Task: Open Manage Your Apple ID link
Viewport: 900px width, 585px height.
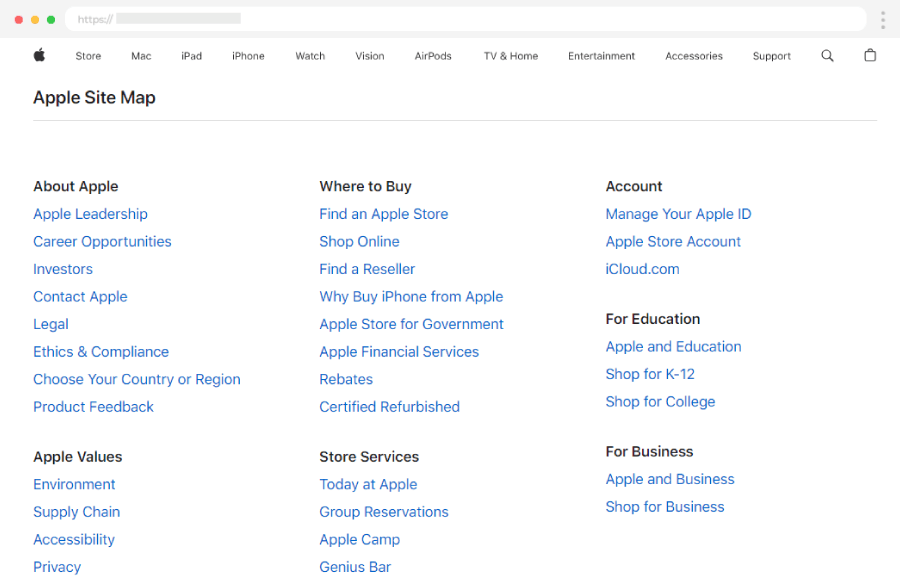Action: (x=678, y=214)
